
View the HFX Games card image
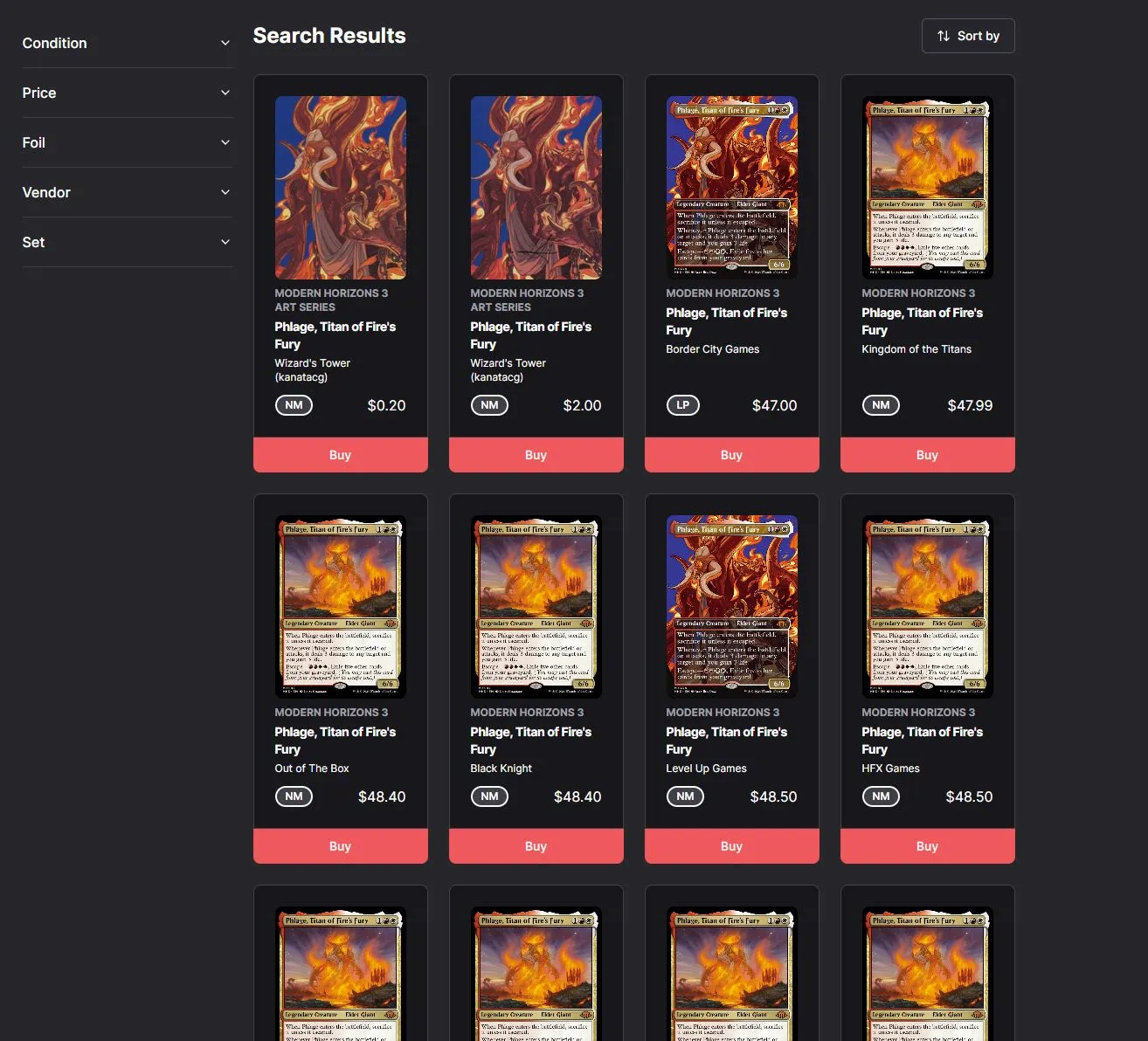coord(928,607)
